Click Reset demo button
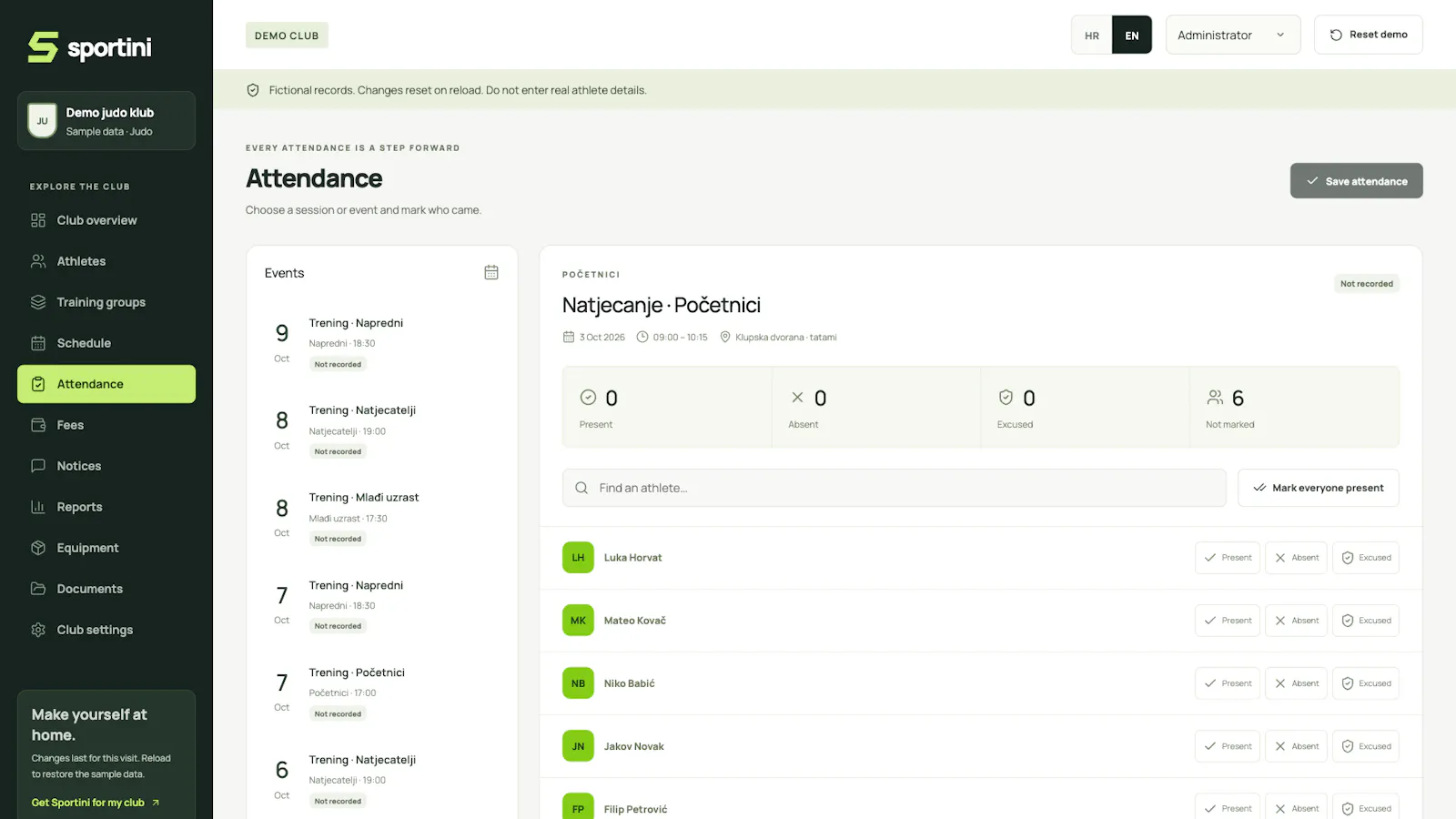Screen dimensions: 1456x819 [1368, 35]
